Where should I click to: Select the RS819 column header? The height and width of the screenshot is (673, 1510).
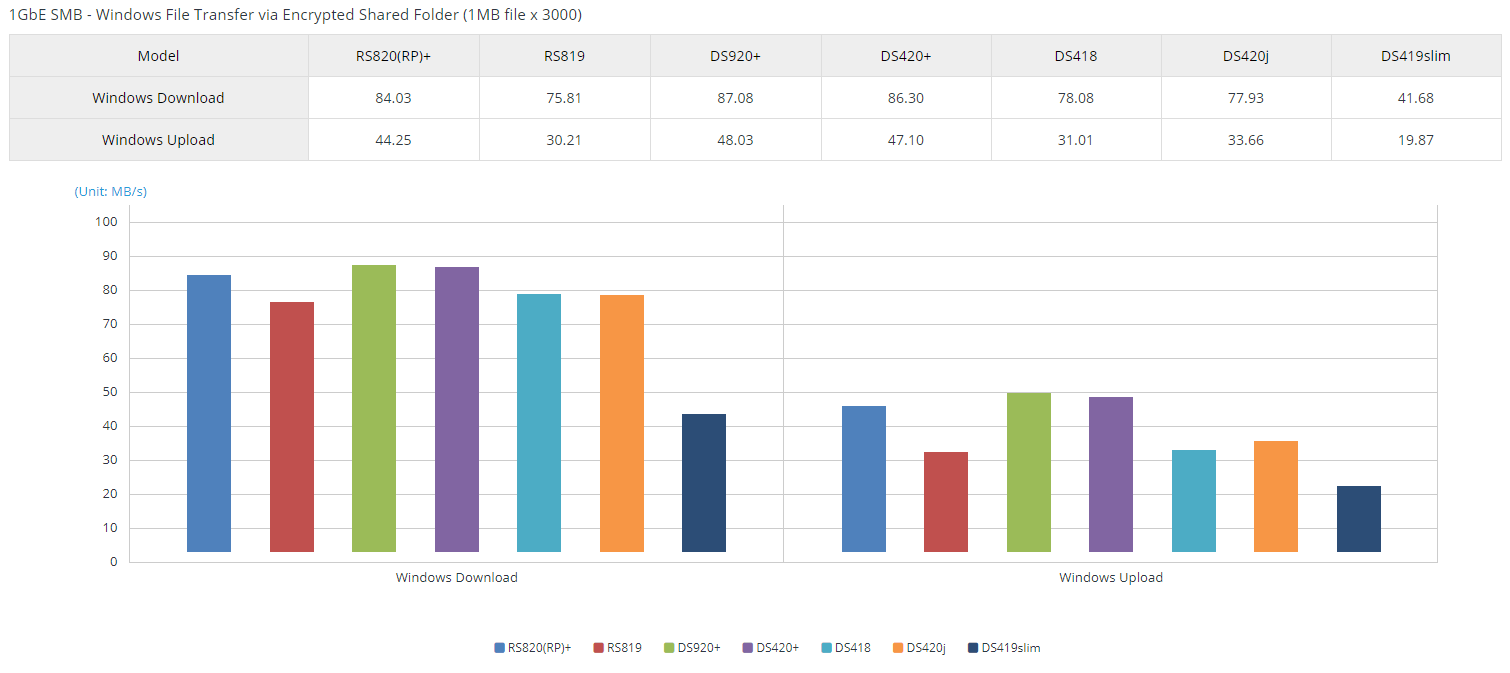pyautogui.click(x=565, y=56)
